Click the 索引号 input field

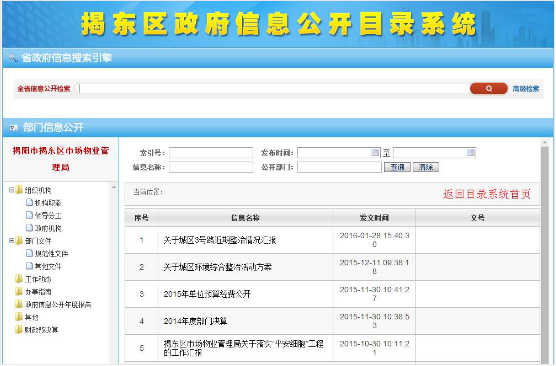(x=211, y=153)
